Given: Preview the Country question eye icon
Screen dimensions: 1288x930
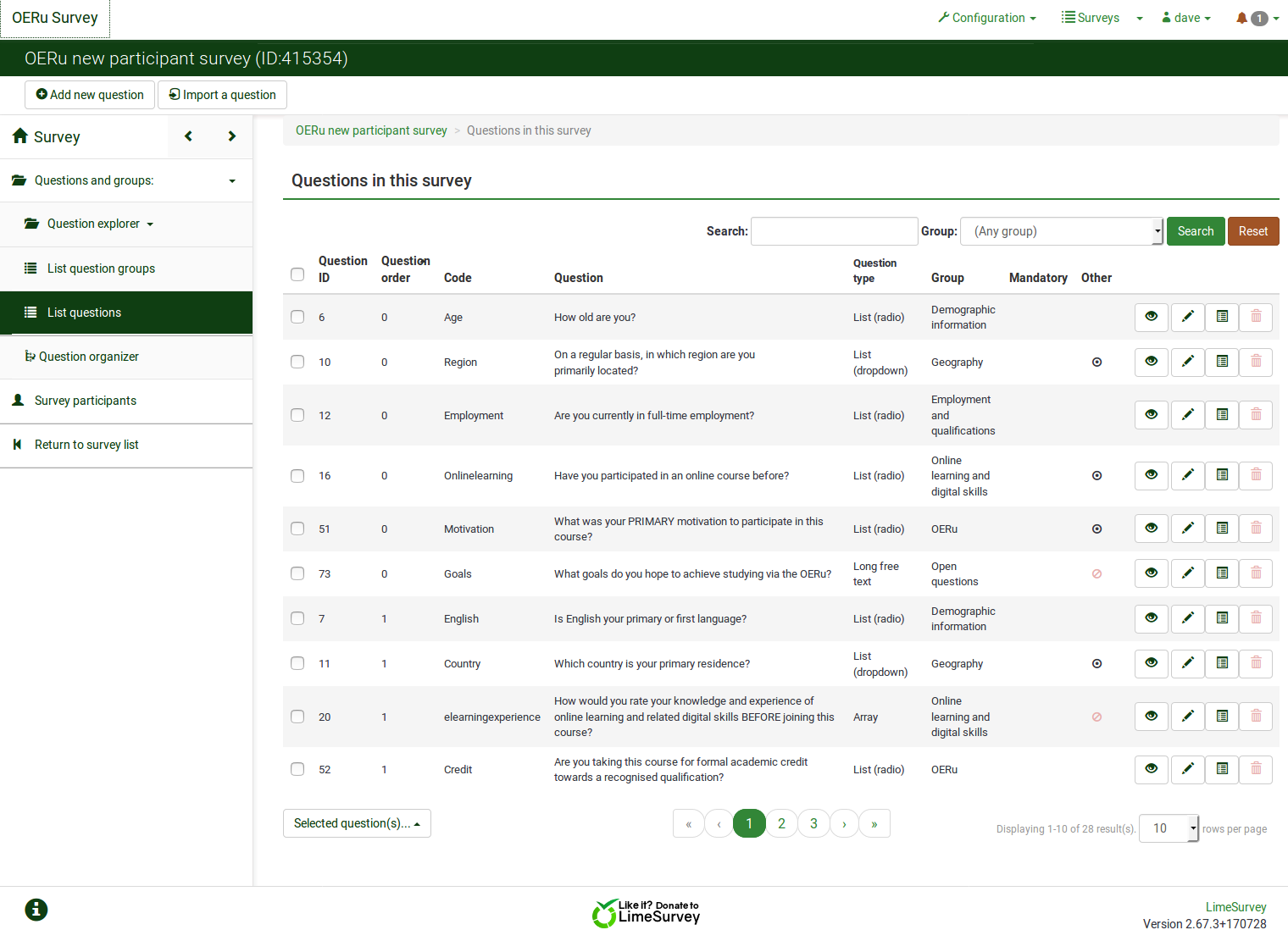Looking at the screenshot, I should click(1152, 663).
